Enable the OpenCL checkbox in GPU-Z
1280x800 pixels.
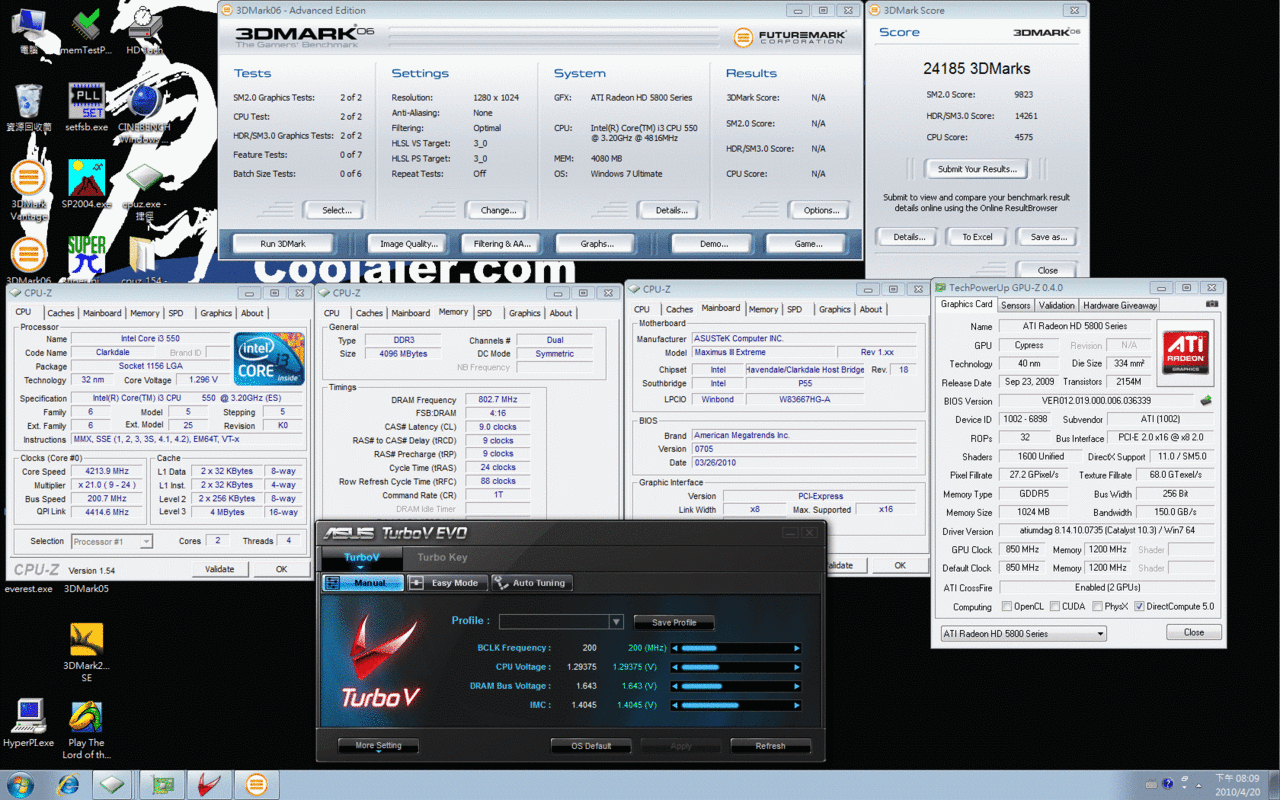[x=1006, y=607]
